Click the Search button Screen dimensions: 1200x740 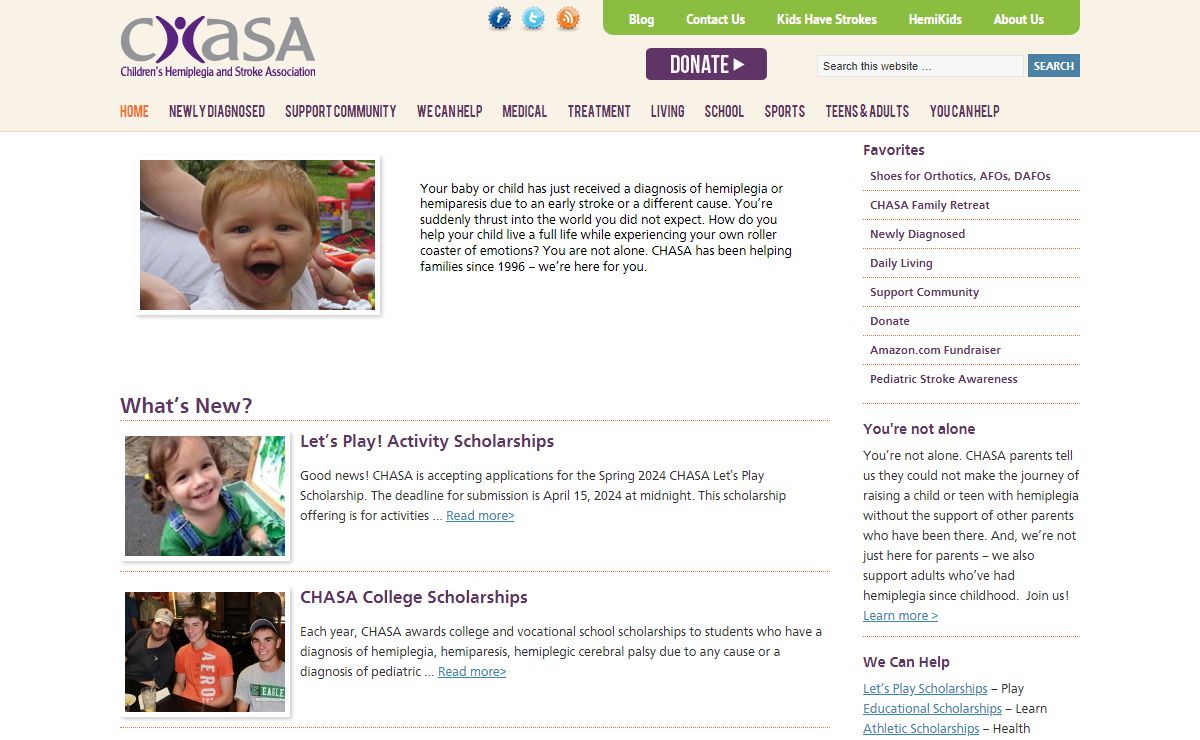click(1053, 66)
